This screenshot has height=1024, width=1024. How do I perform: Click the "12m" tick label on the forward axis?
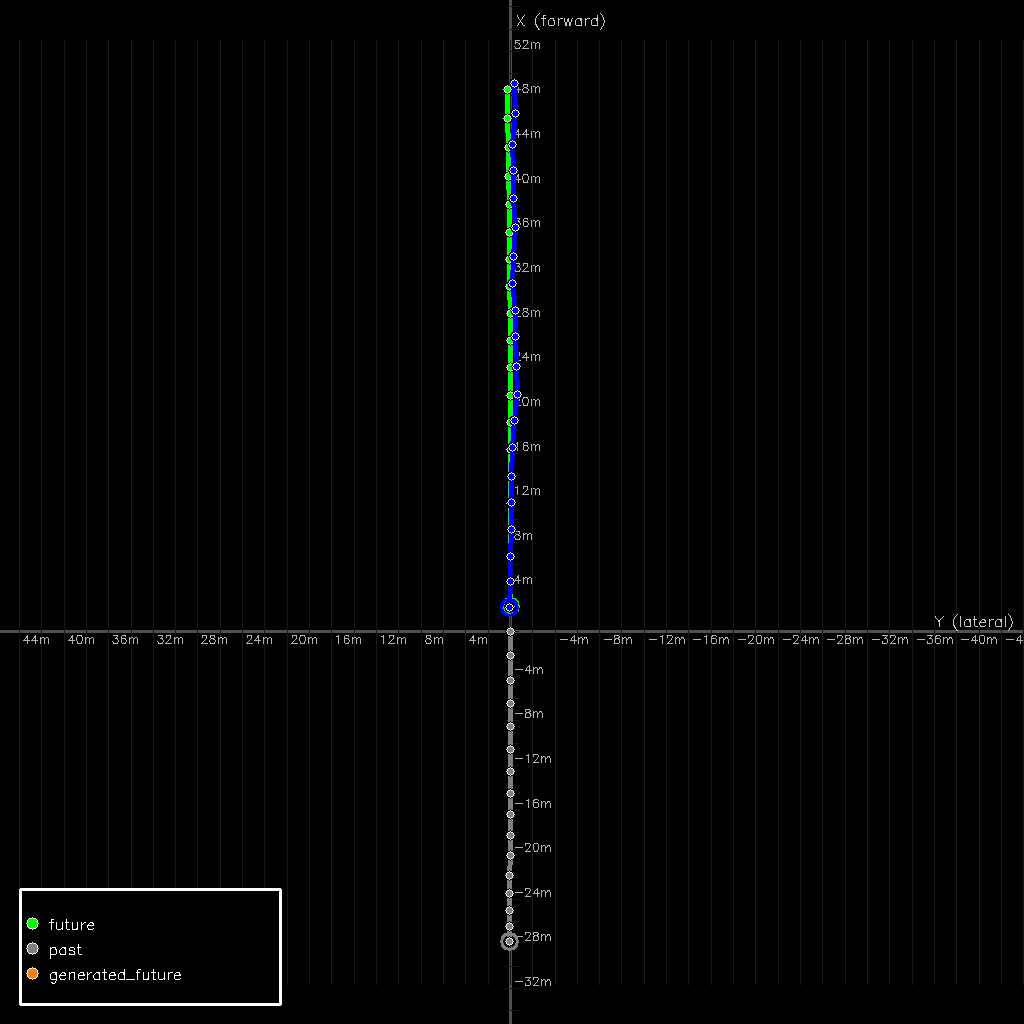coord(528,490)
